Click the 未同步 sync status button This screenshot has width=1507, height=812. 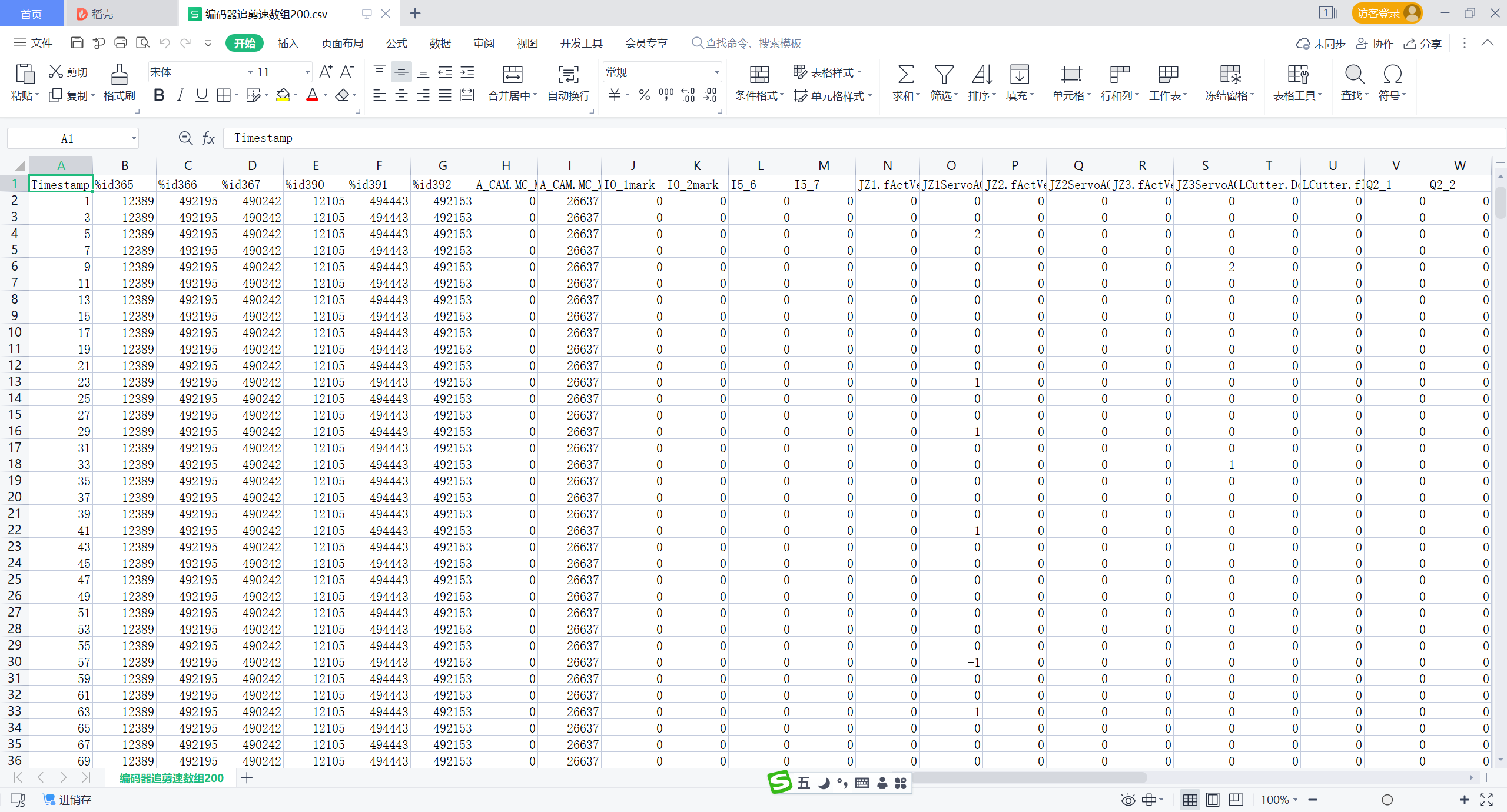tap(1321, 43)
